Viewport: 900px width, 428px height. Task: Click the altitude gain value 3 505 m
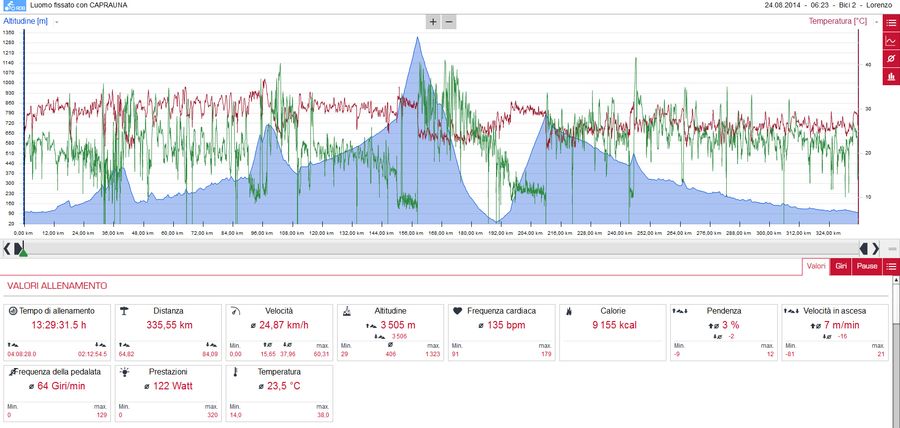(x=398, y=325)
